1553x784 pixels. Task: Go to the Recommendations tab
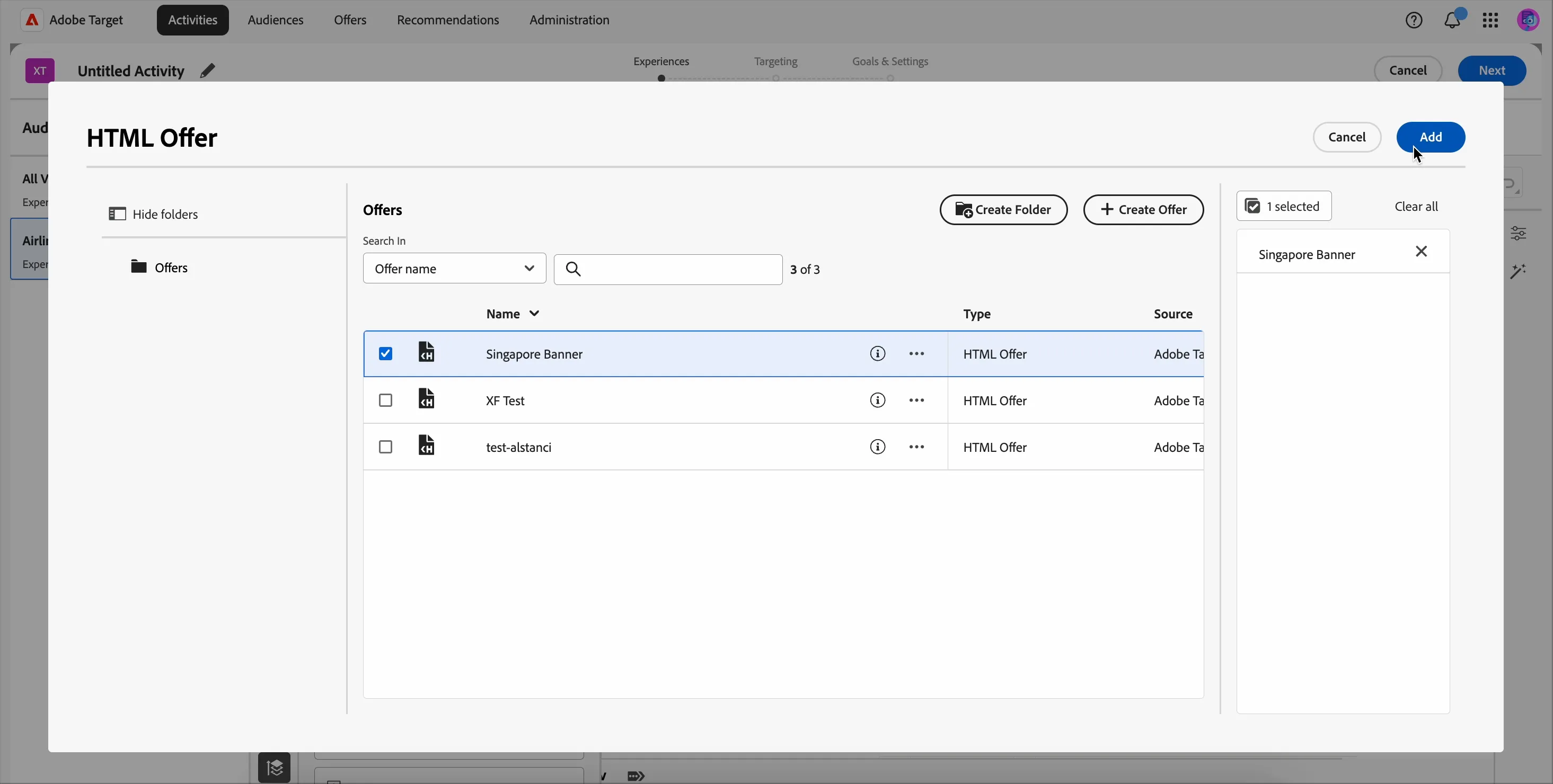tap(448, 20)
